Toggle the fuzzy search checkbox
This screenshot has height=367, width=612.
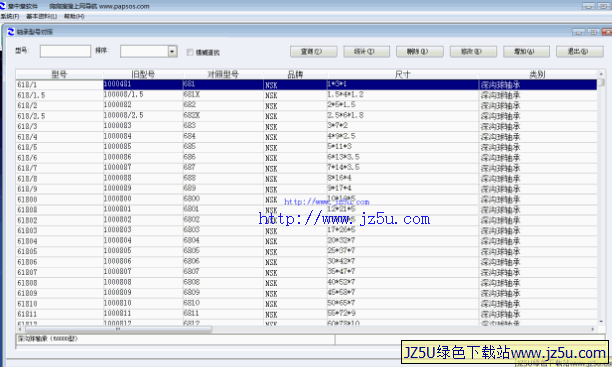pos(190,52)
